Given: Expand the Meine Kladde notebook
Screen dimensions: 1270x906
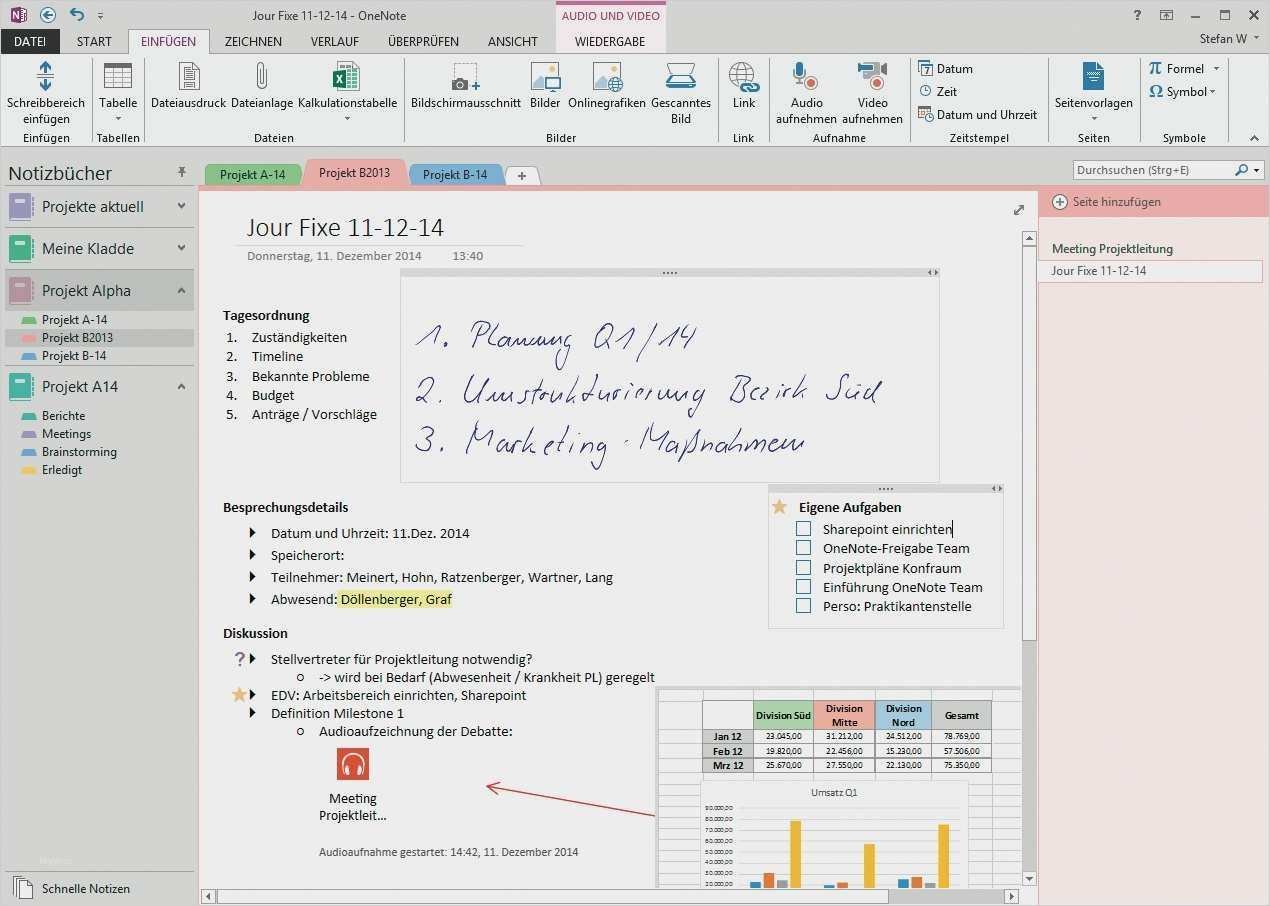Looking at the screenshot, I should click(x=181, y=248).
